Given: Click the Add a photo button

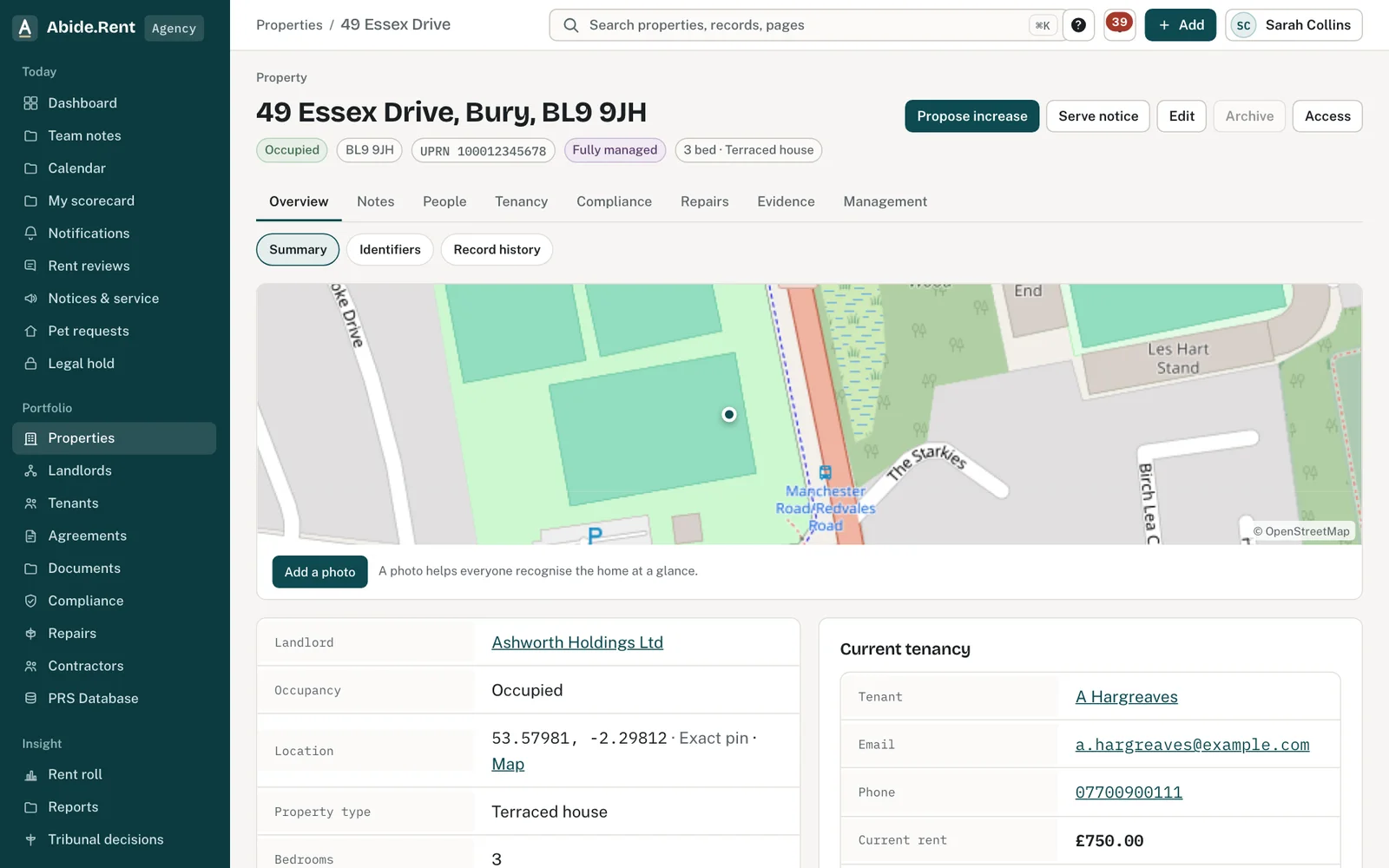Looking at the screenshot, I should tap(319, 572).
